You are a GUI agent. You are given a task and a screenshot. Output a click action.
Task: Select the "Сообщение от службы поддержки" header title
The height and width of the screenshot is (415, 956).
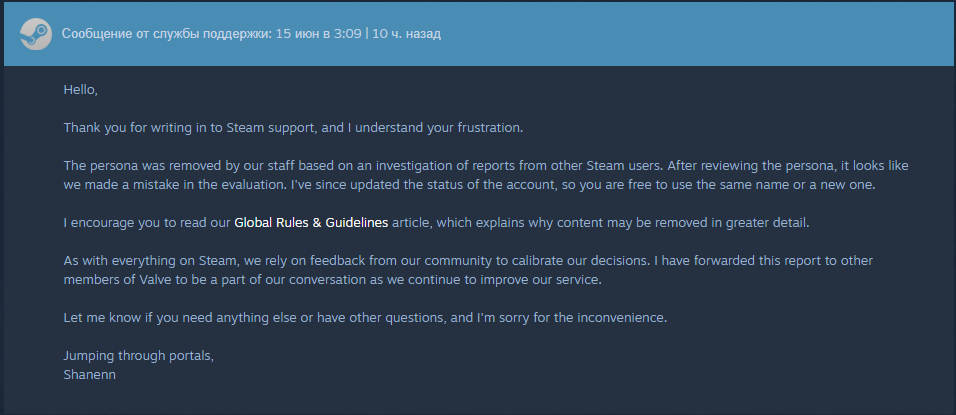tap(167, 34)
